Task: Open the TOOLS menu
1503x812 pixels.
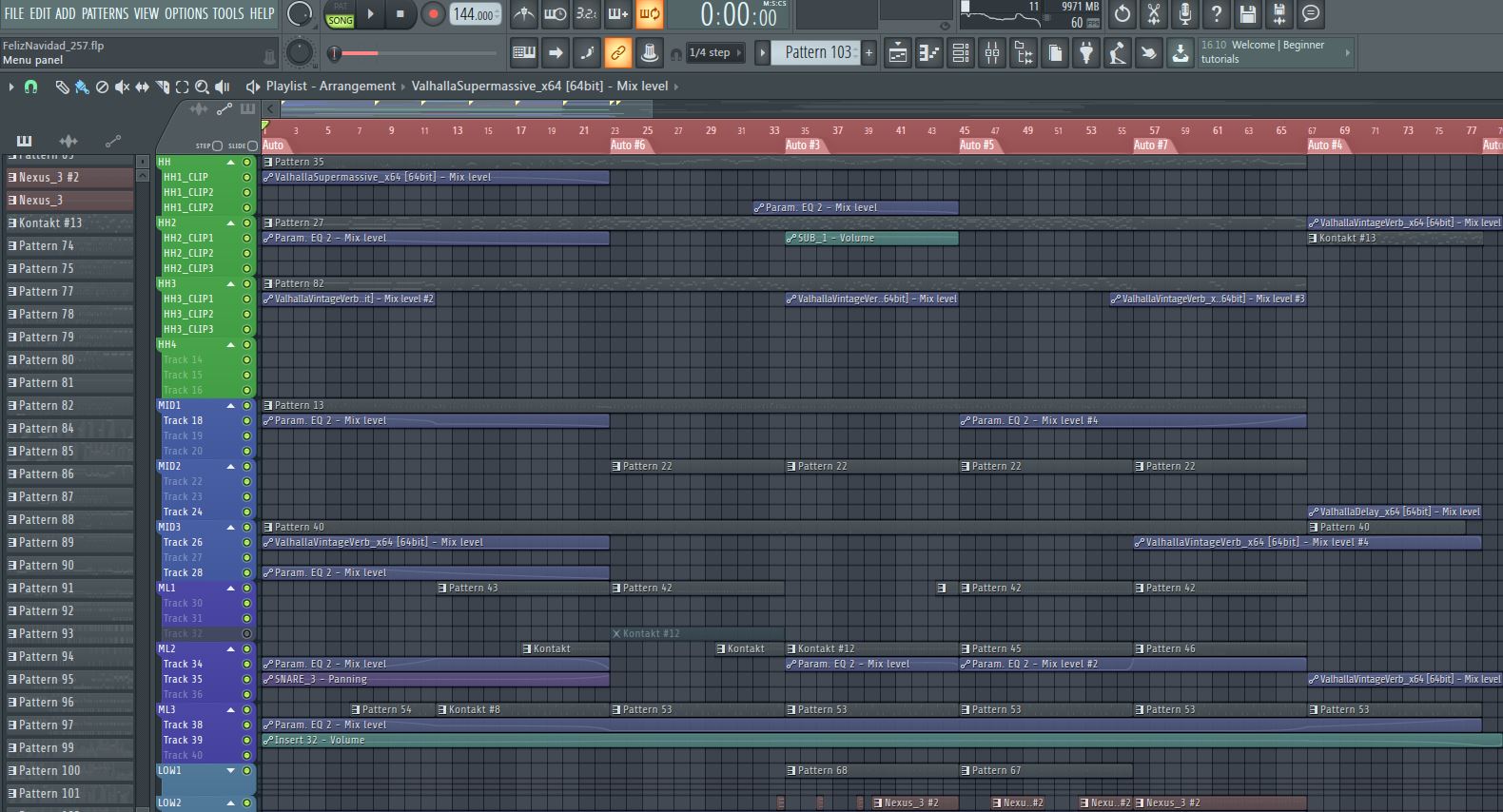Action: coord(228,13)
